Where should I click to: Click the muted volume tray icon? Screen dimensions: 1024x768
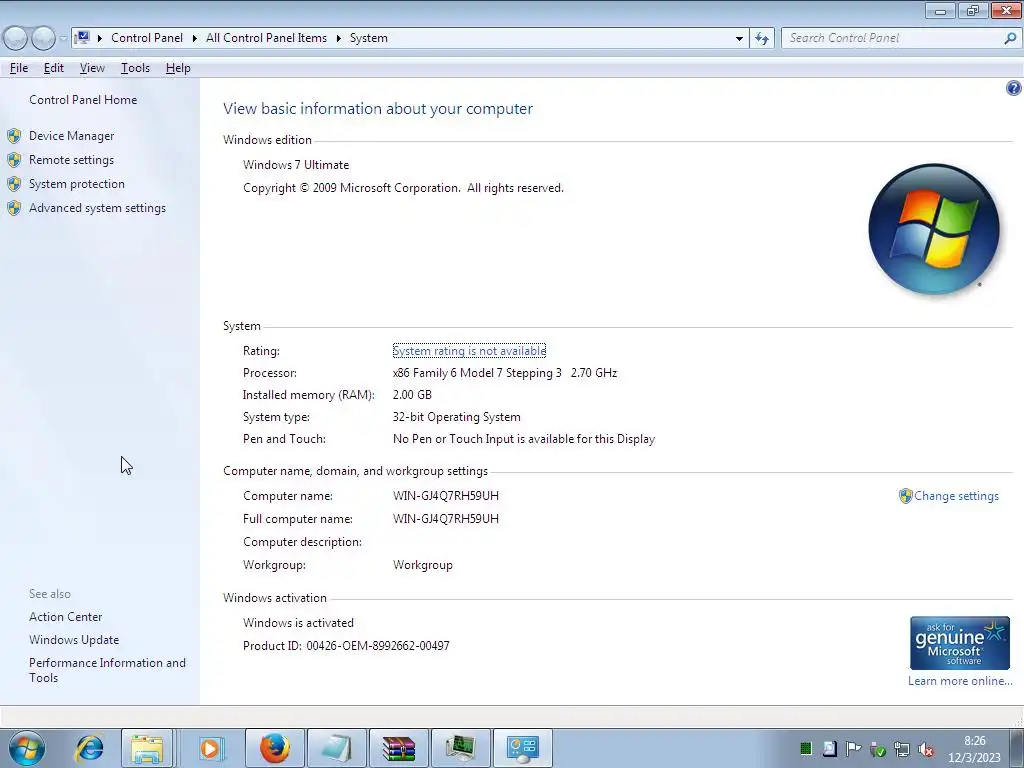pos(926,750)
